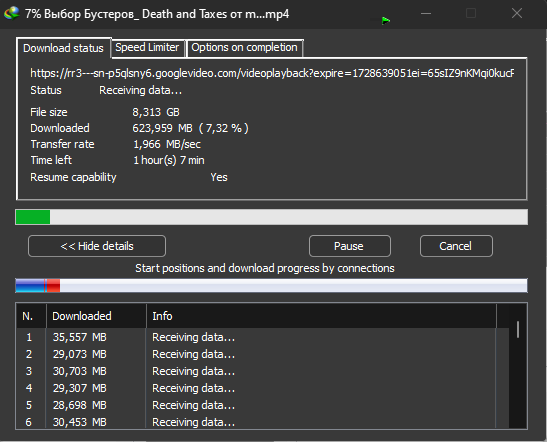Maximize the download window
The width and height of the screenshot is (547, 442).
471,14
